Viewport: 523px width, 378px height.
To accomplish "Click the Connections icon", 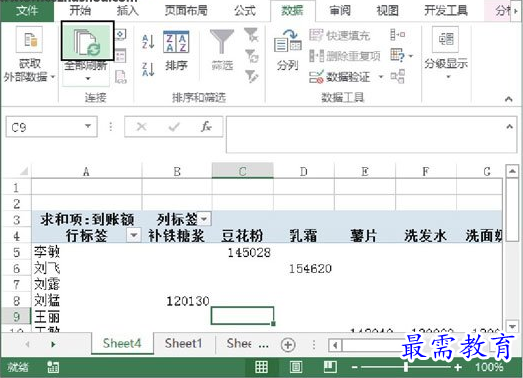I will coord(120,34).
